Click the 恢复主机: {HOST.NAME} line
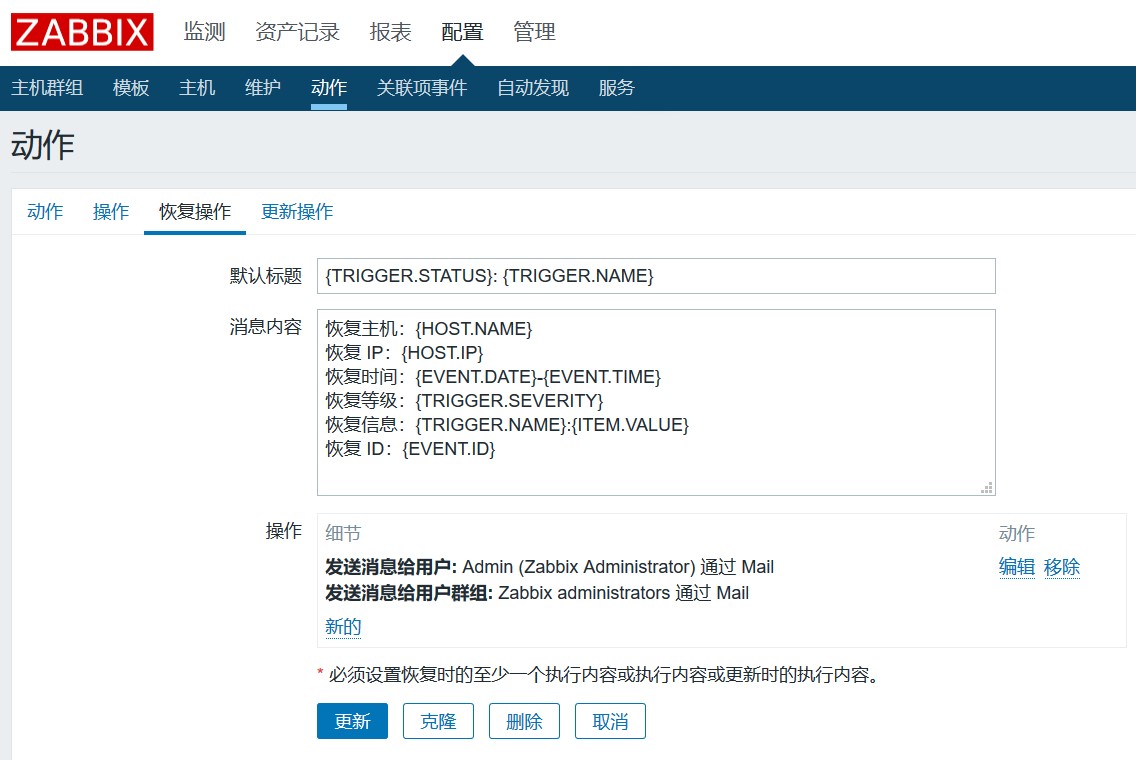The image size is (1136, 760). pos(429,329)
